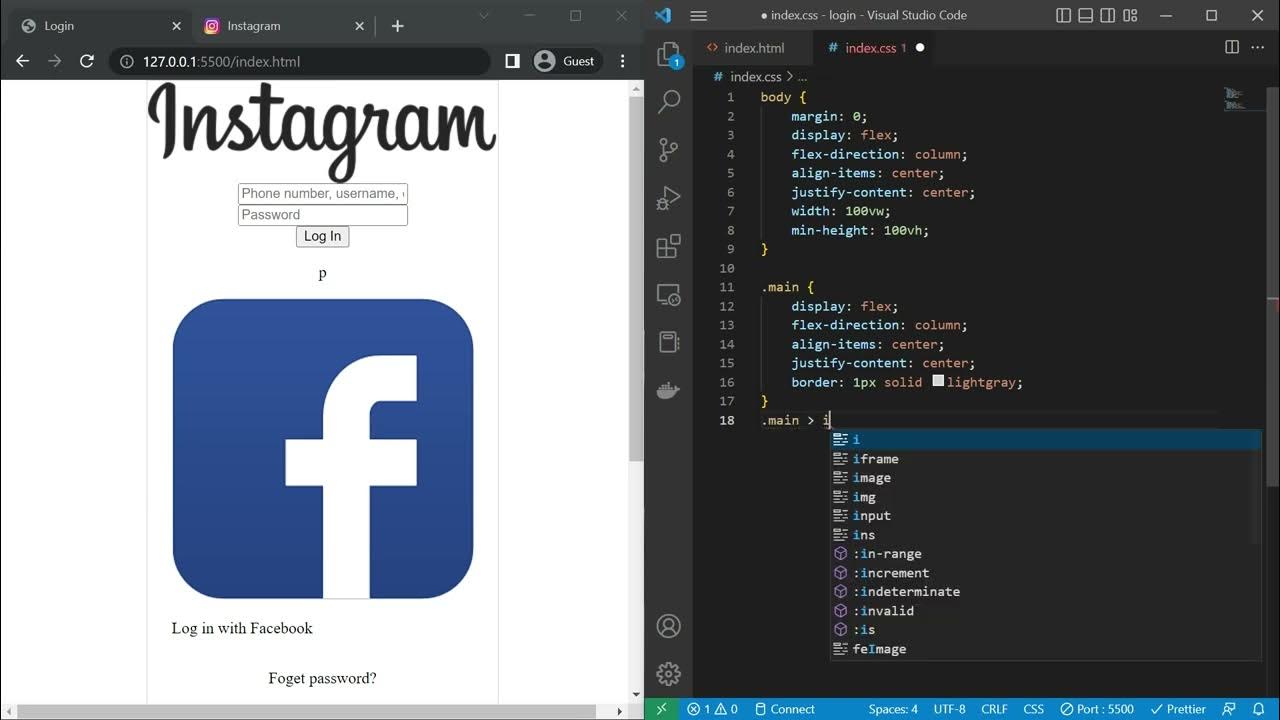Click phone number, username input field
Screen dimensions: 1280x720
pyautogui.click(x=323, y=193)
